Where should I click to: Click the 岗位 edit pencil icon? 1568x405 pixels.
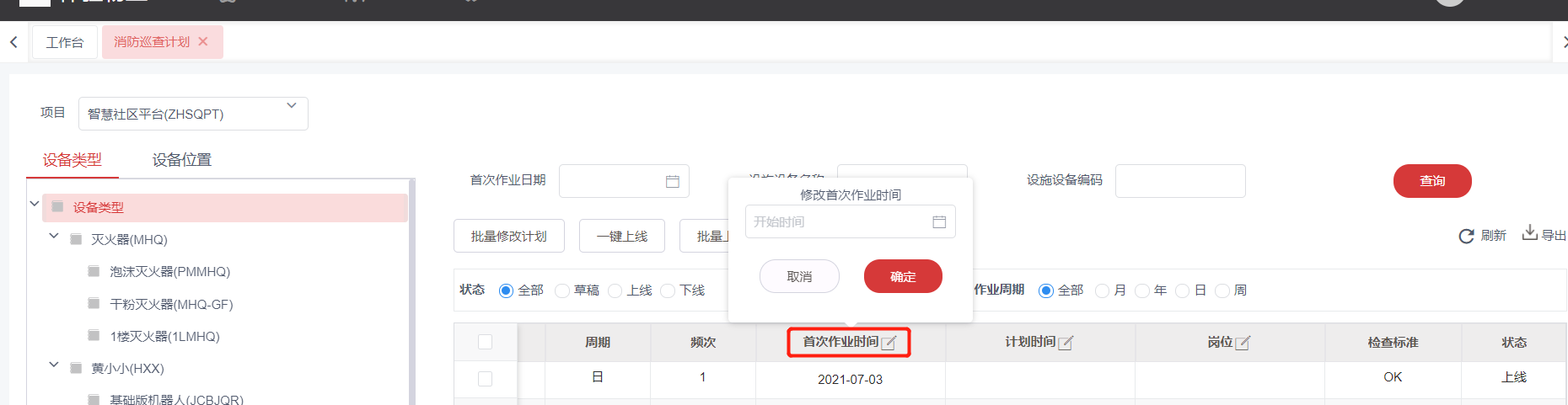(1243, 343)
